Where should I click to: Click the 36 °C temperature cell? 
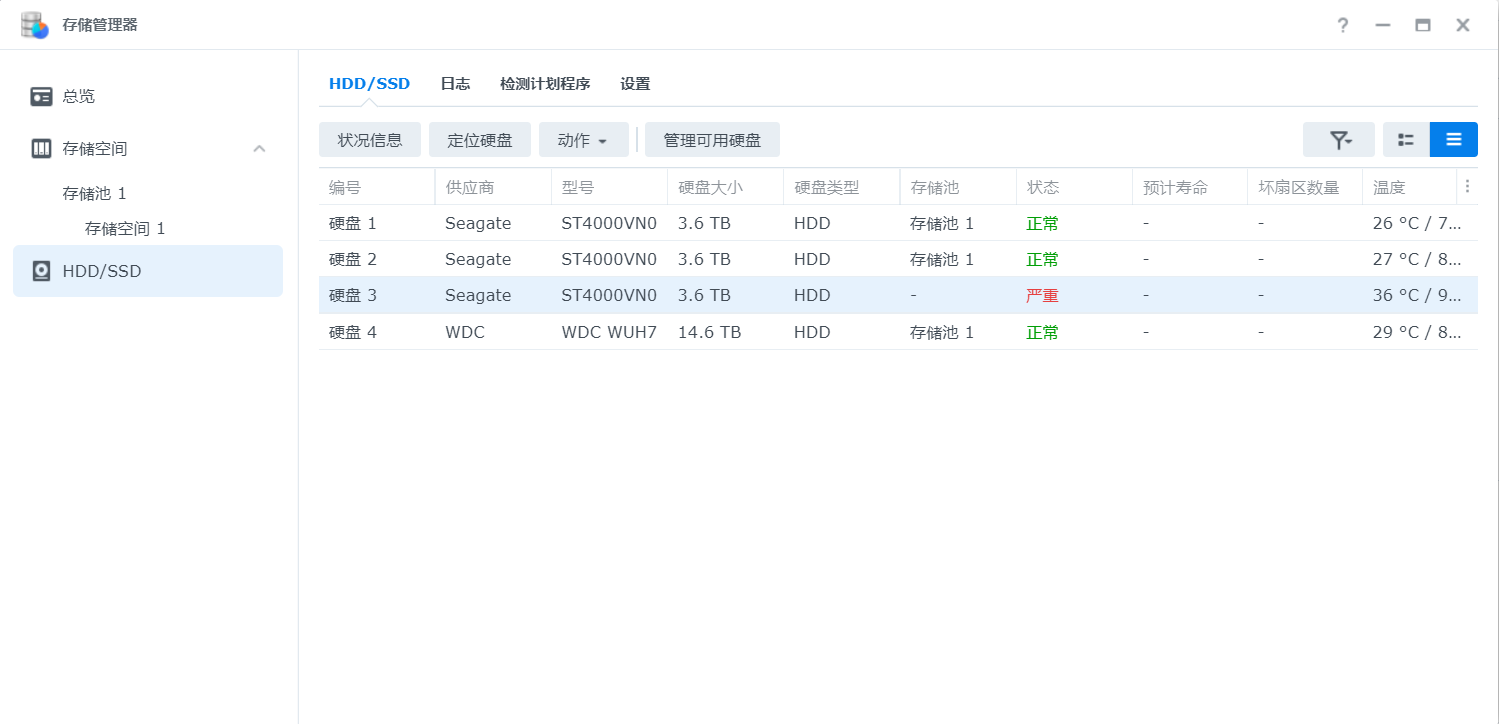[1417, 295]
